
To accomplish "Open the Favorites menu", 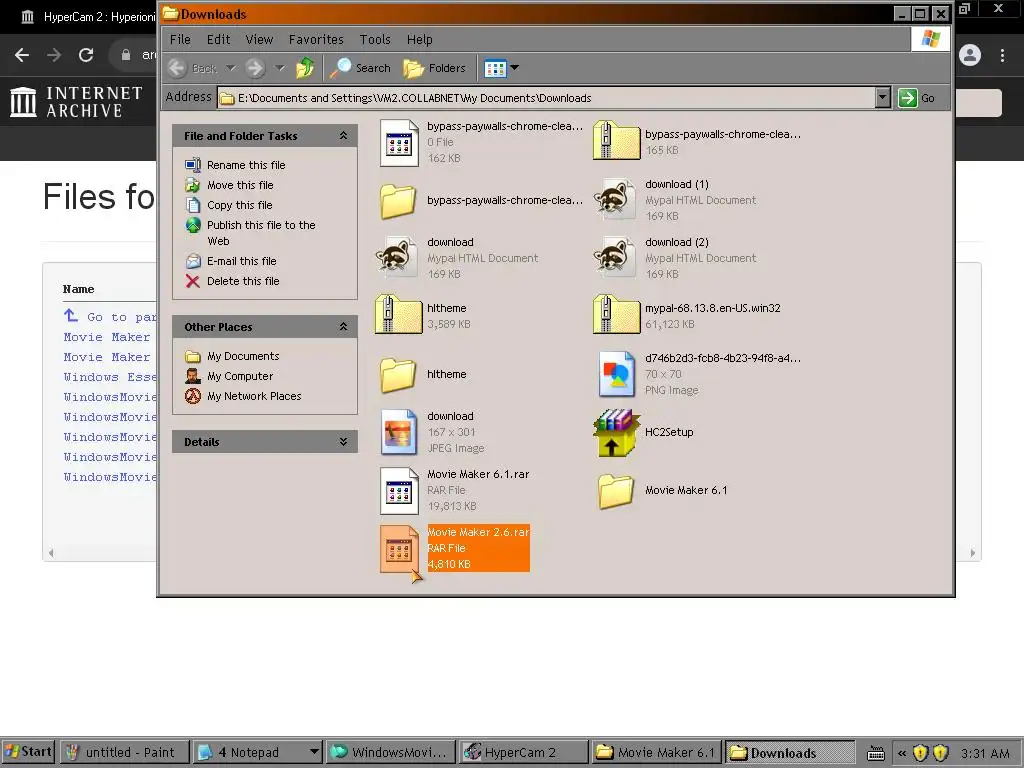I will 316,39.
